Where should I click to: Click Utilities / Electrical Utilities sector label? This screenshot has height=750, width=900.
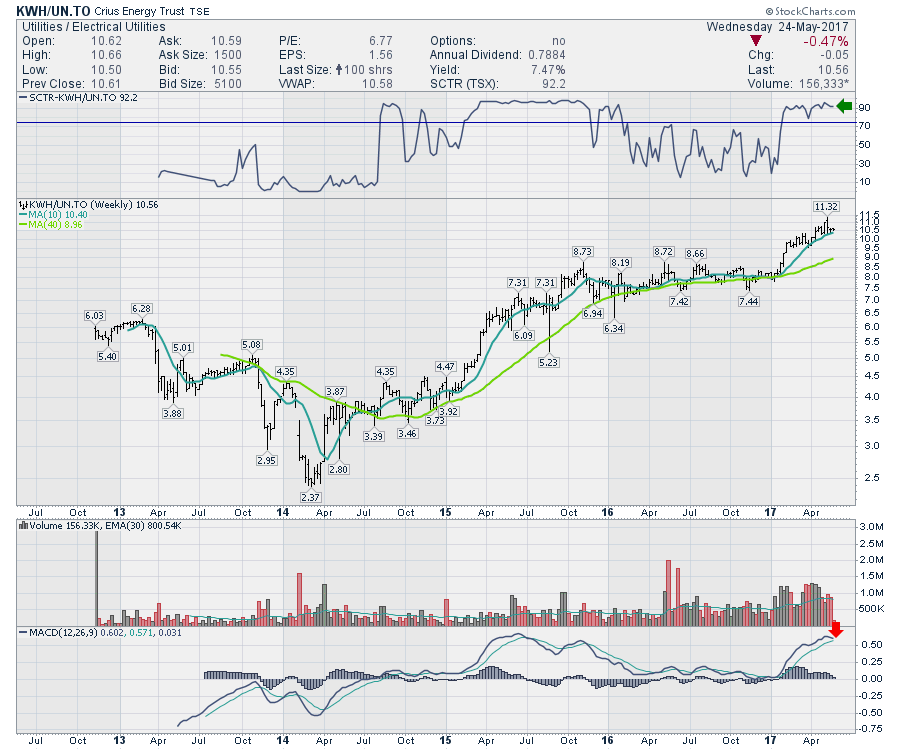pyautogui.click(x=94, y=26)
